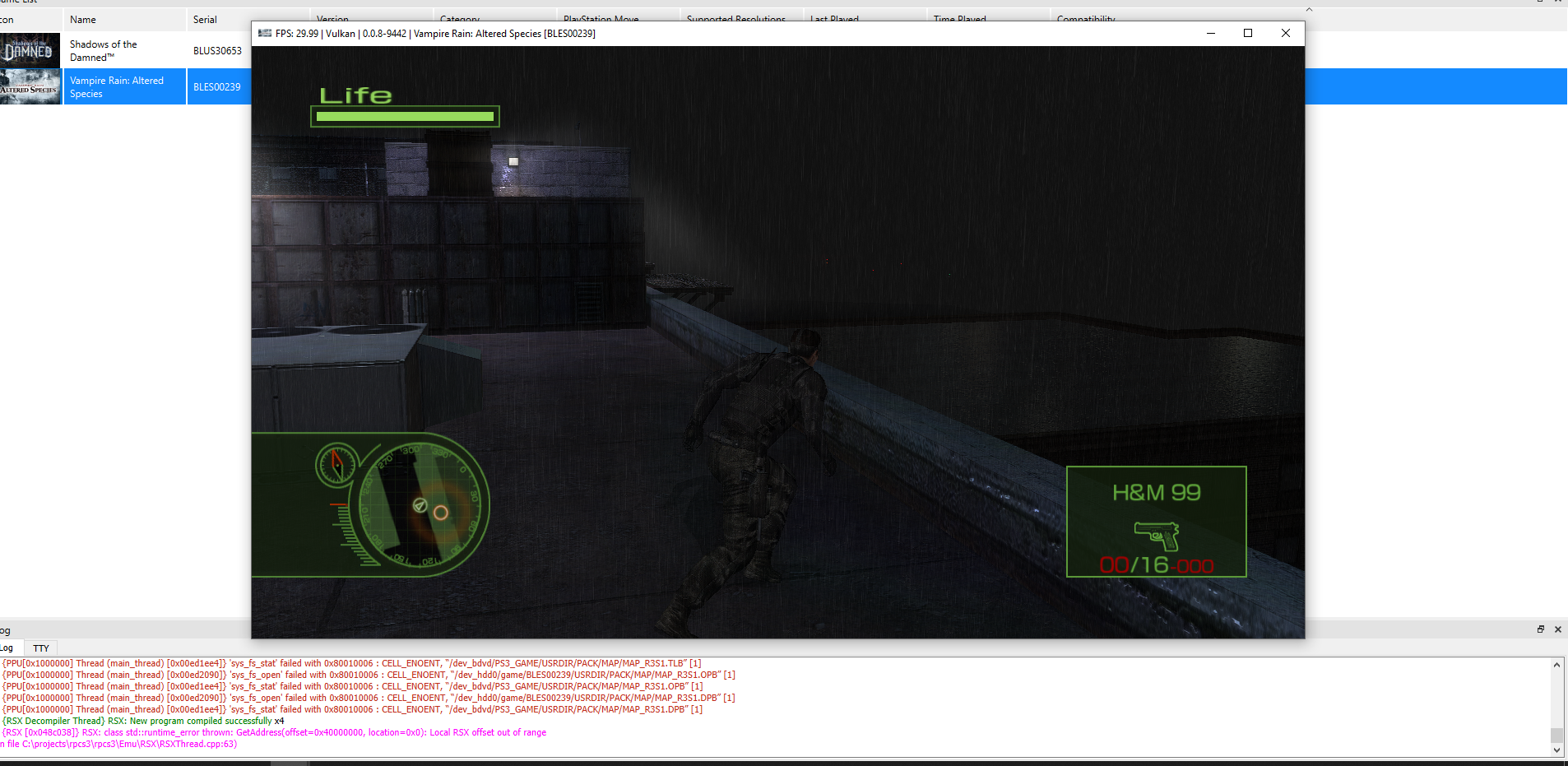Screen dimensions: 1568x766
Task: Click the small compass on HUD
Action: (x=336, y=465)
